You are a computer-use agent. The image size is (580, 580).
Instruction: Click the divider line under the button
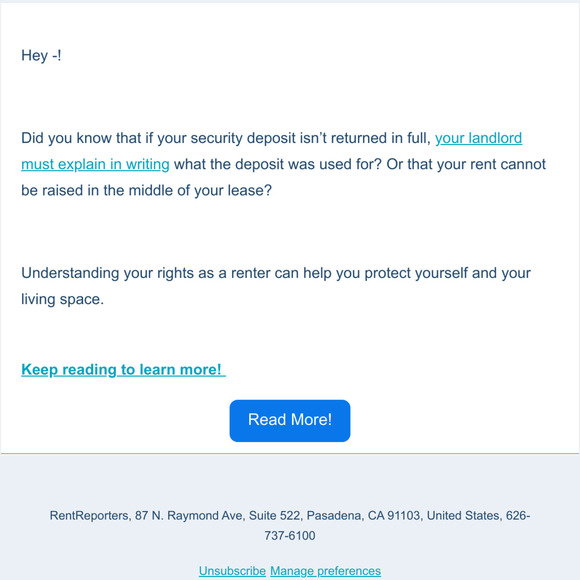pyautogui.click(x=290, y=453)
